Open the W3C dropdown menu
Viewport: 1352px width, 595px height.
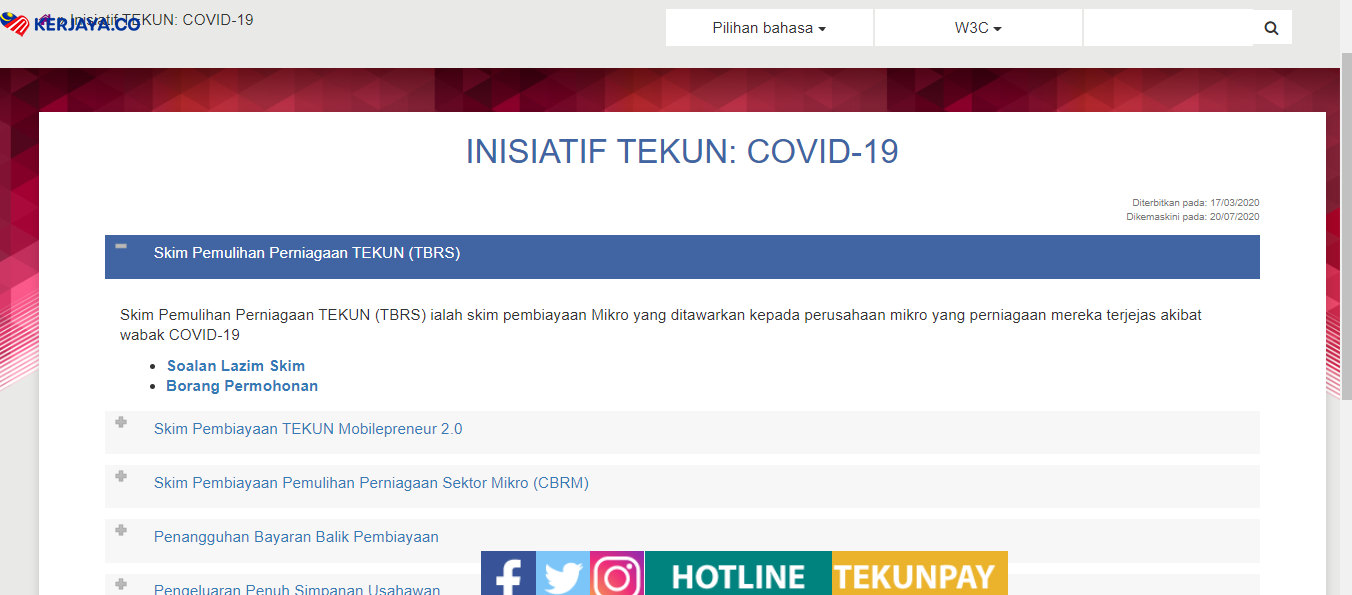pos(978,28)
